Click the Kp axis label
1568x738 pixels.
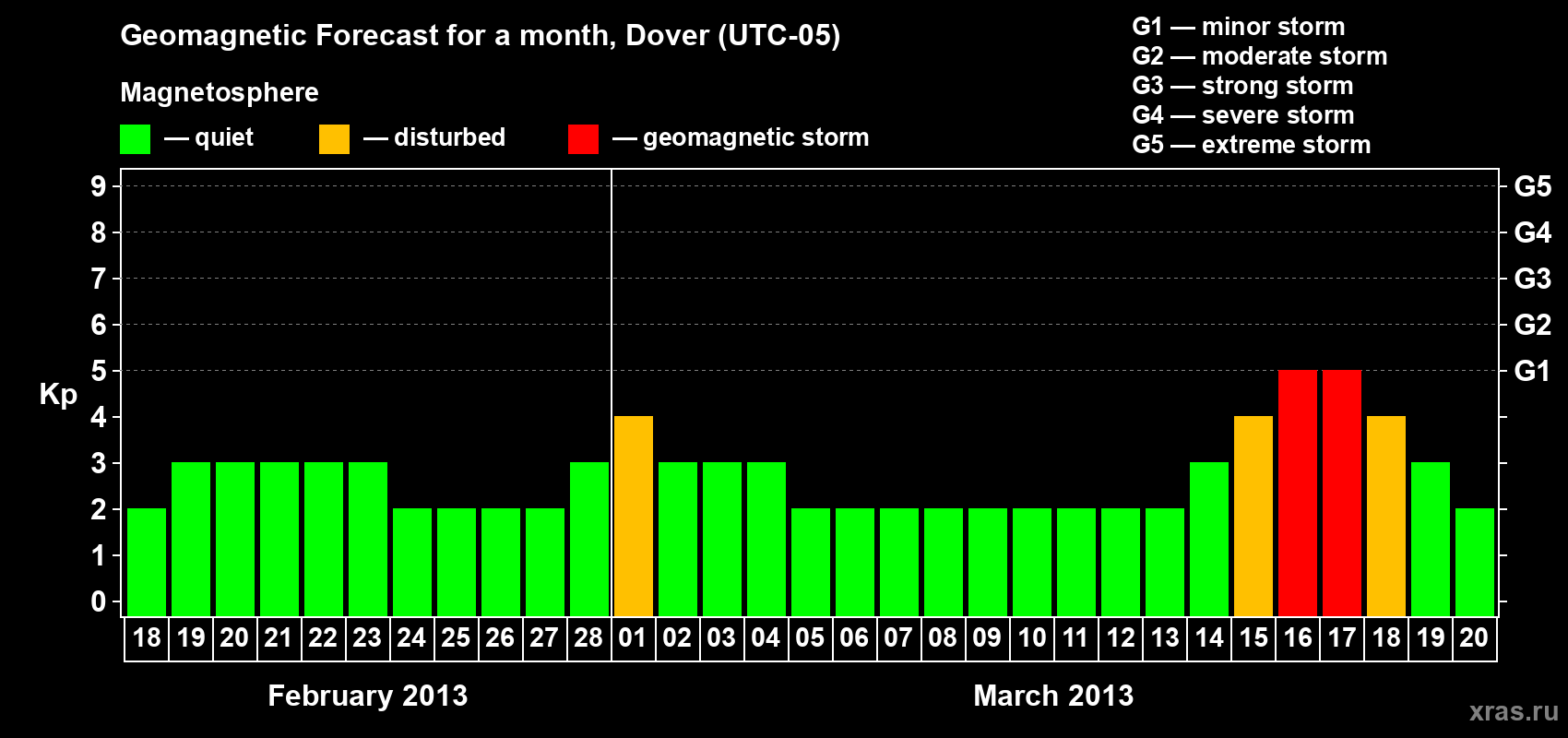(58, 395)
